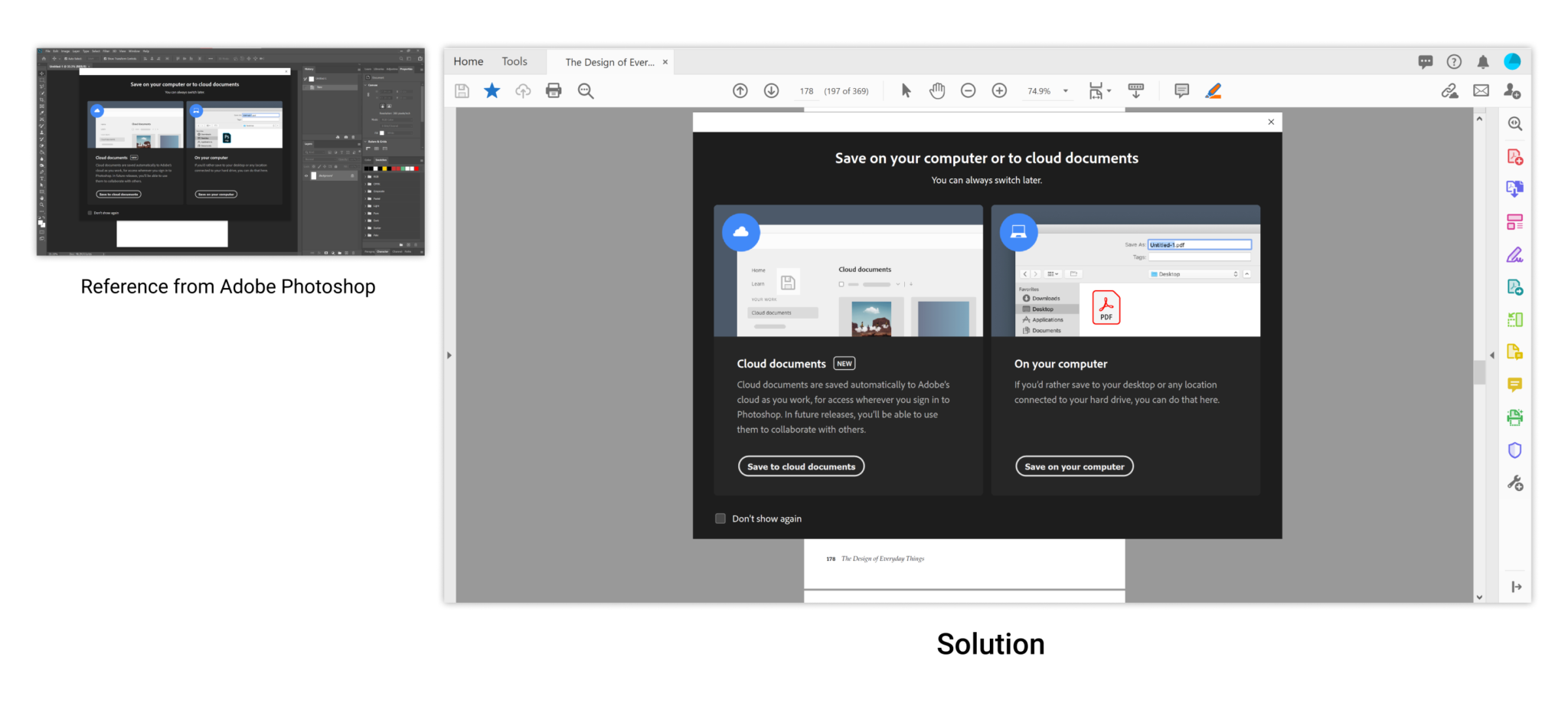Image resolution: width=1568 pixels, height=723 pixels.
Task: Navigate to the next page with down arrow
Action: coord(771,90)
